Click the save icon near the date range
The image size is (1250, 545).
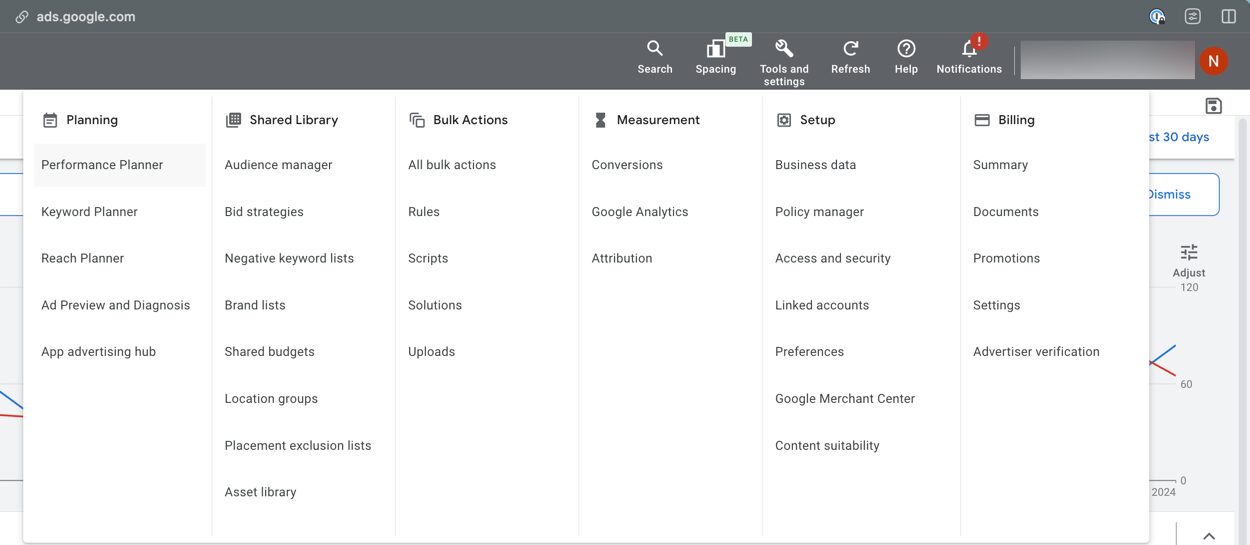point(1213,106)
